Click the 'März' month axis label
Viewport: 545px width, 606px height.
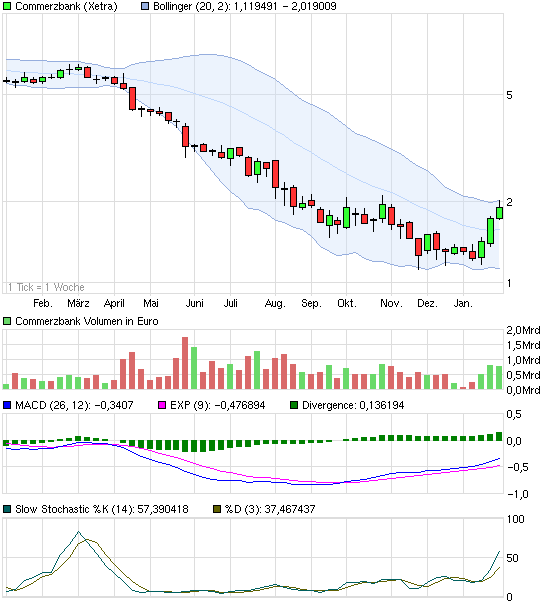click(78, 303)
